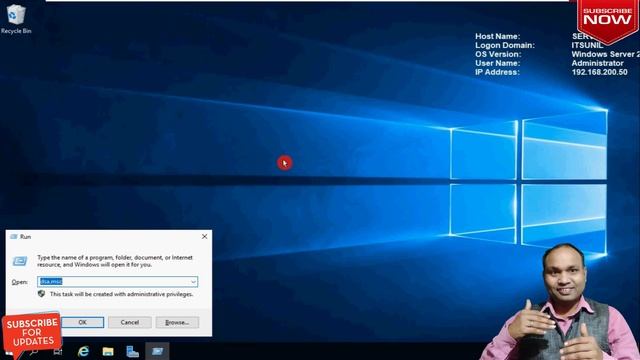Image resolution: width=640 pixels, height=360 pixels.
Task: Click the IP Address value 192.168.200.50
Action: 599,72
